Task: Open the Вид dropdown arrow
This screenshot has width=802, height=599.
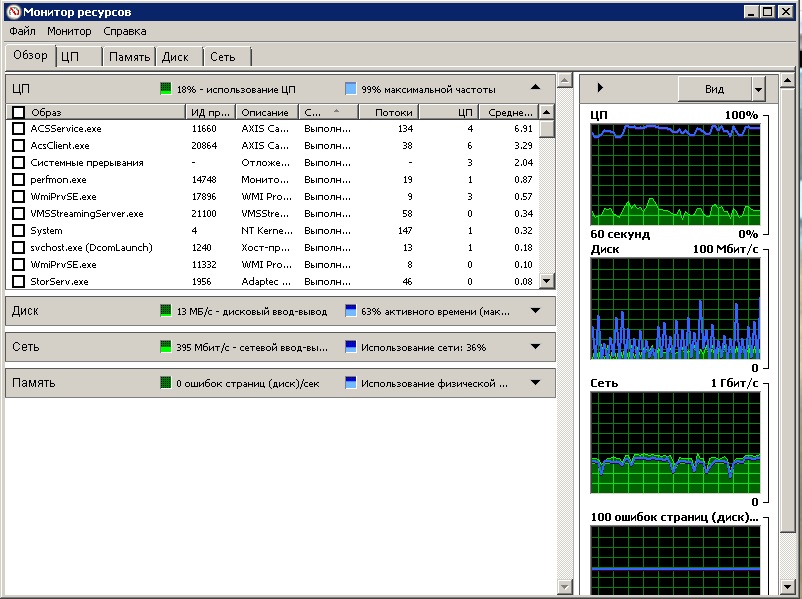Action: coord(758,89)
